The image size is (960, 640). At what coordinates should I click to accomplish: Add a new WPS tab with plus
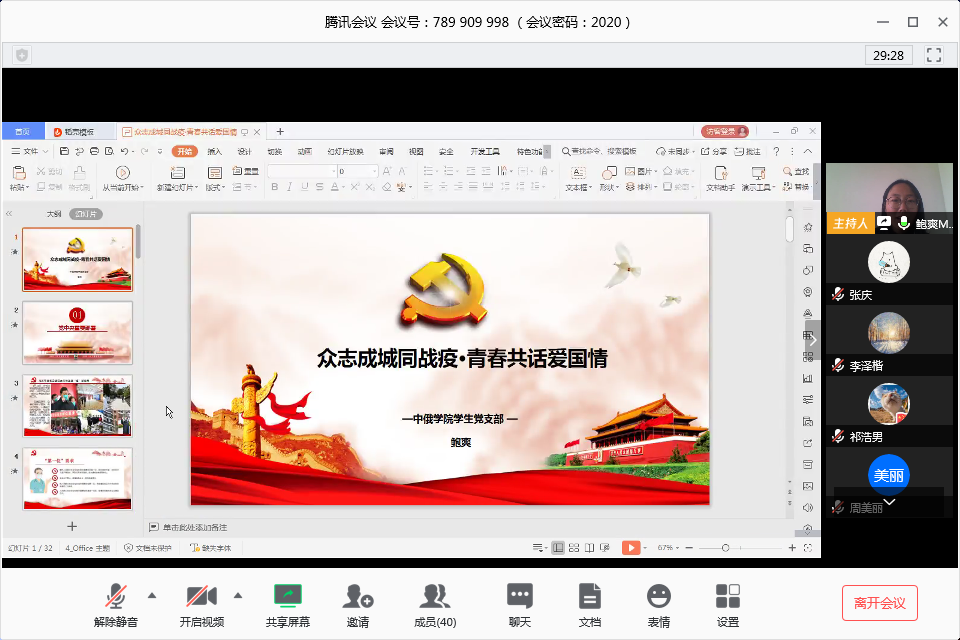pyautogui.click(x=280, y=132)
